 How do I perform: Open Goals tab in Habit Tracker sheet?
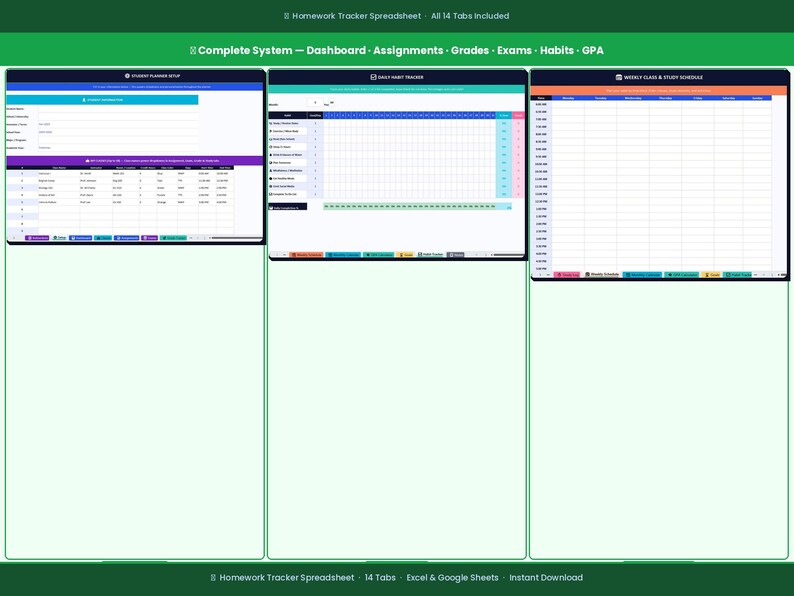[405, 255]
